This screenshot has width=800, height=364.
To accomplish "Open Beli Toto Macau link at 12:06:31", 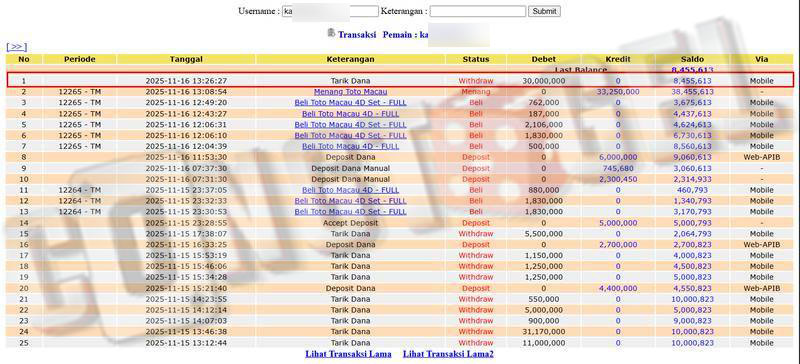I will [x=351, y=125].
